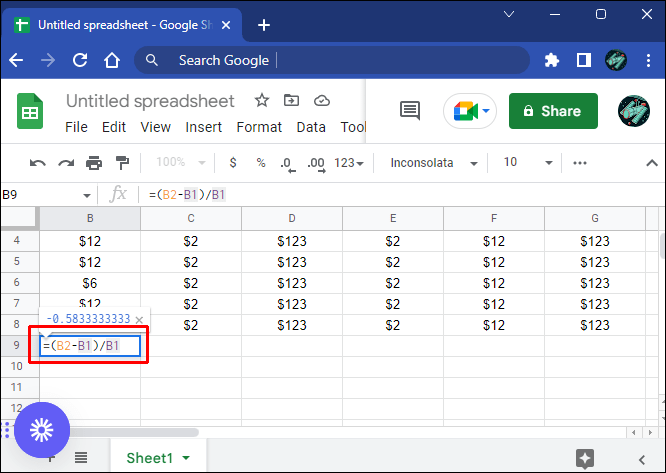Open the Format menu
This screenshot has height=473, width=666.
coord(259,127)
